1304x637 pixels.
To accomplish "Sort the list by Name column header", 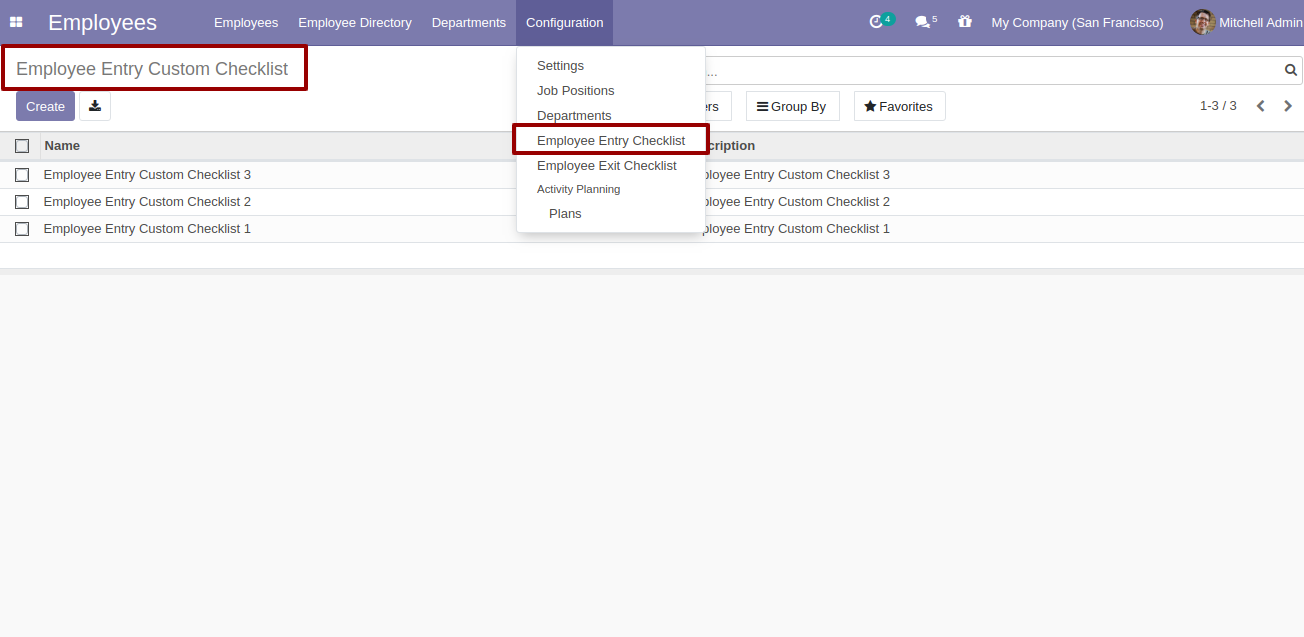I will (62, 146).
